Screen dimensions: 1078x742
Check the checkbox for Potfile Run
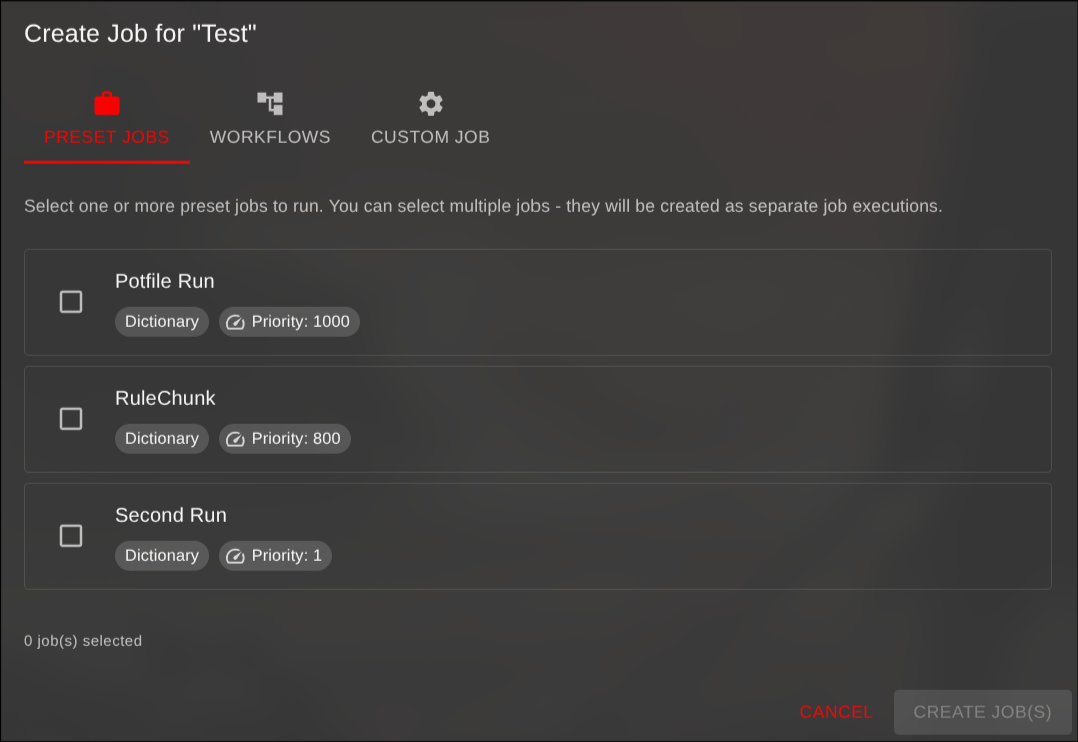pos(71,301)
